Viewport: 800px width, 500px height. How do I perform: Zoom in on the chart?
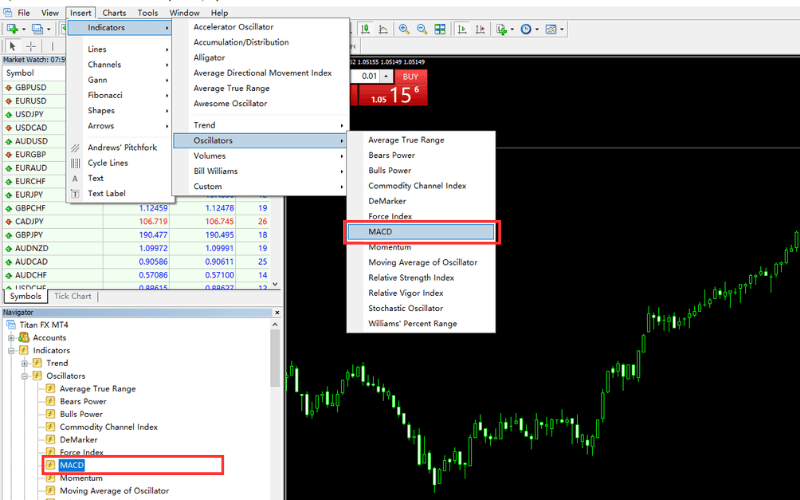[x=404, y=29]
